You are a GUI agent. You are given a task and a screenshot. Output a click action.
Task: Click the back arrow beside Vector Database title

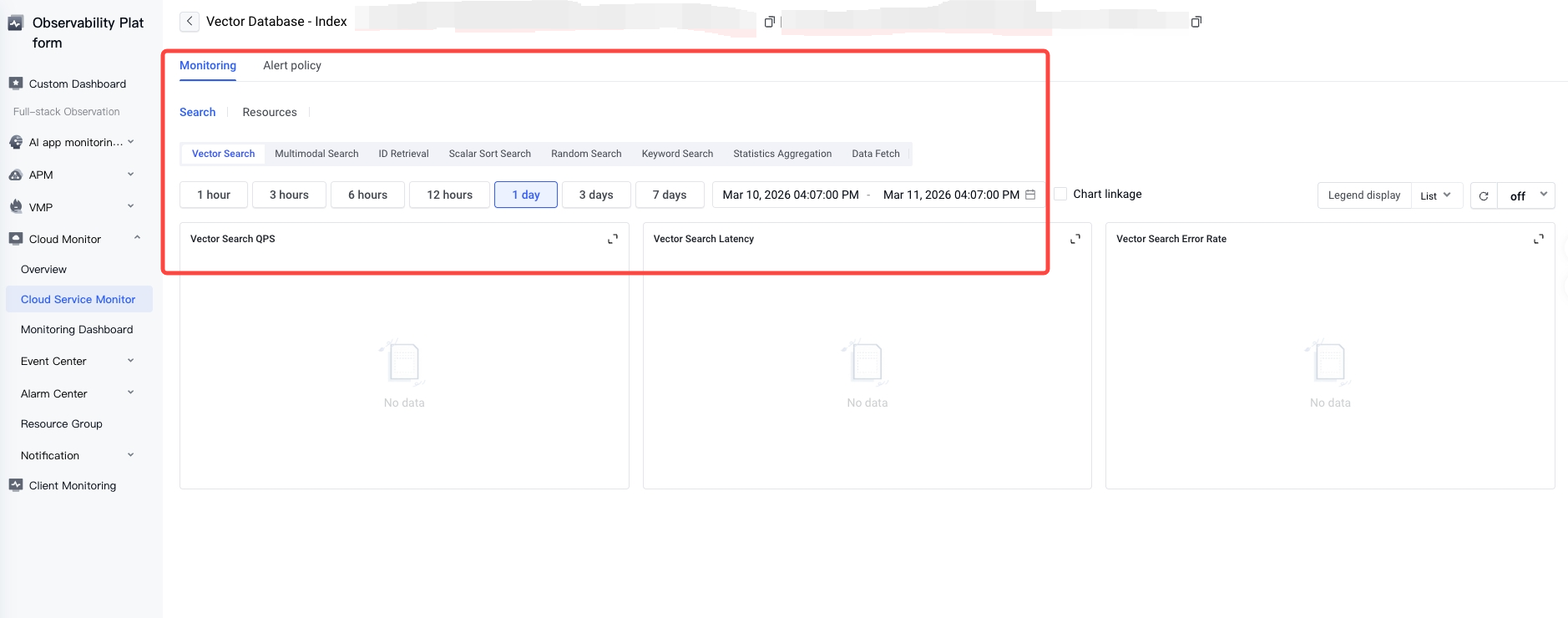(x=190, y=22)
